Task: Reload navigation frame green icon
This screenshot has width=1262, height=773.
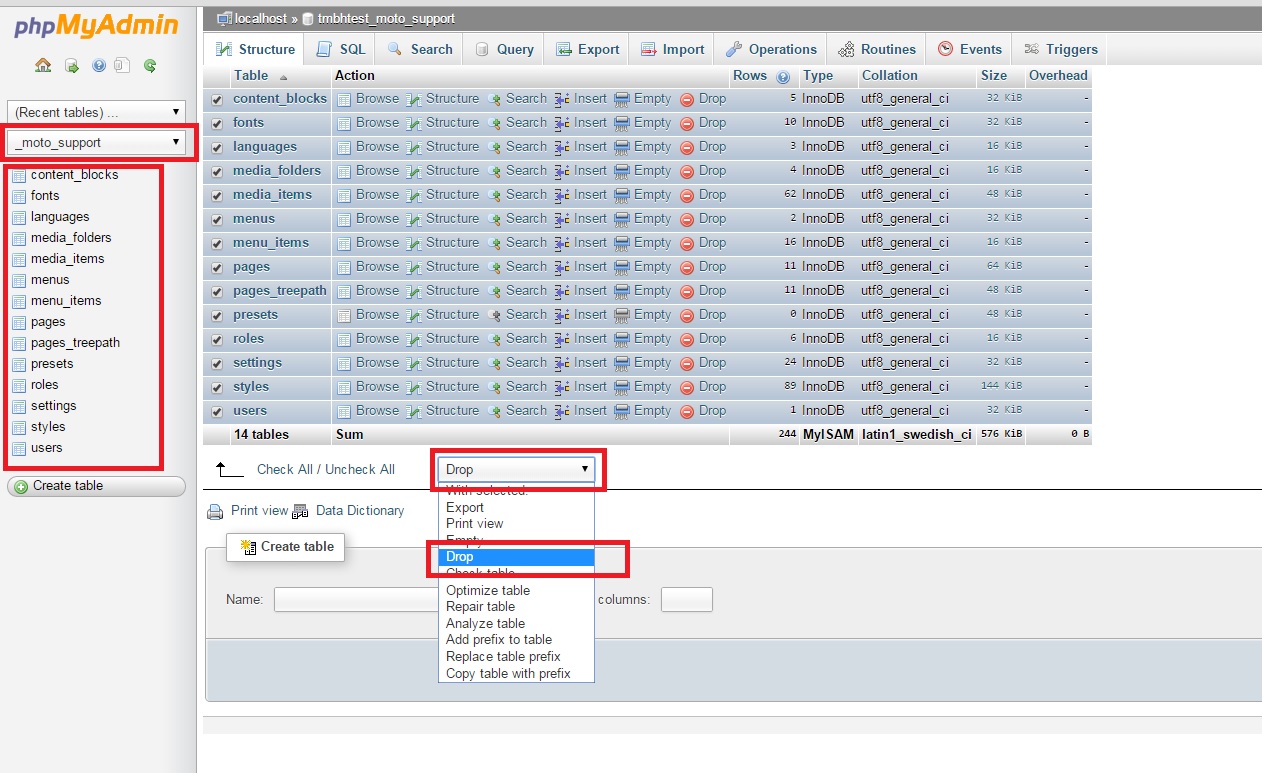Action: [x=150, y=66]
